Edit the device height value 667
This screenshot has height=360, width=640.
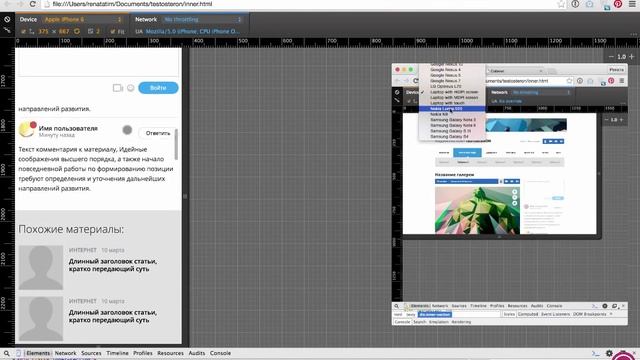pyautogui.click(x=64, y=31)
